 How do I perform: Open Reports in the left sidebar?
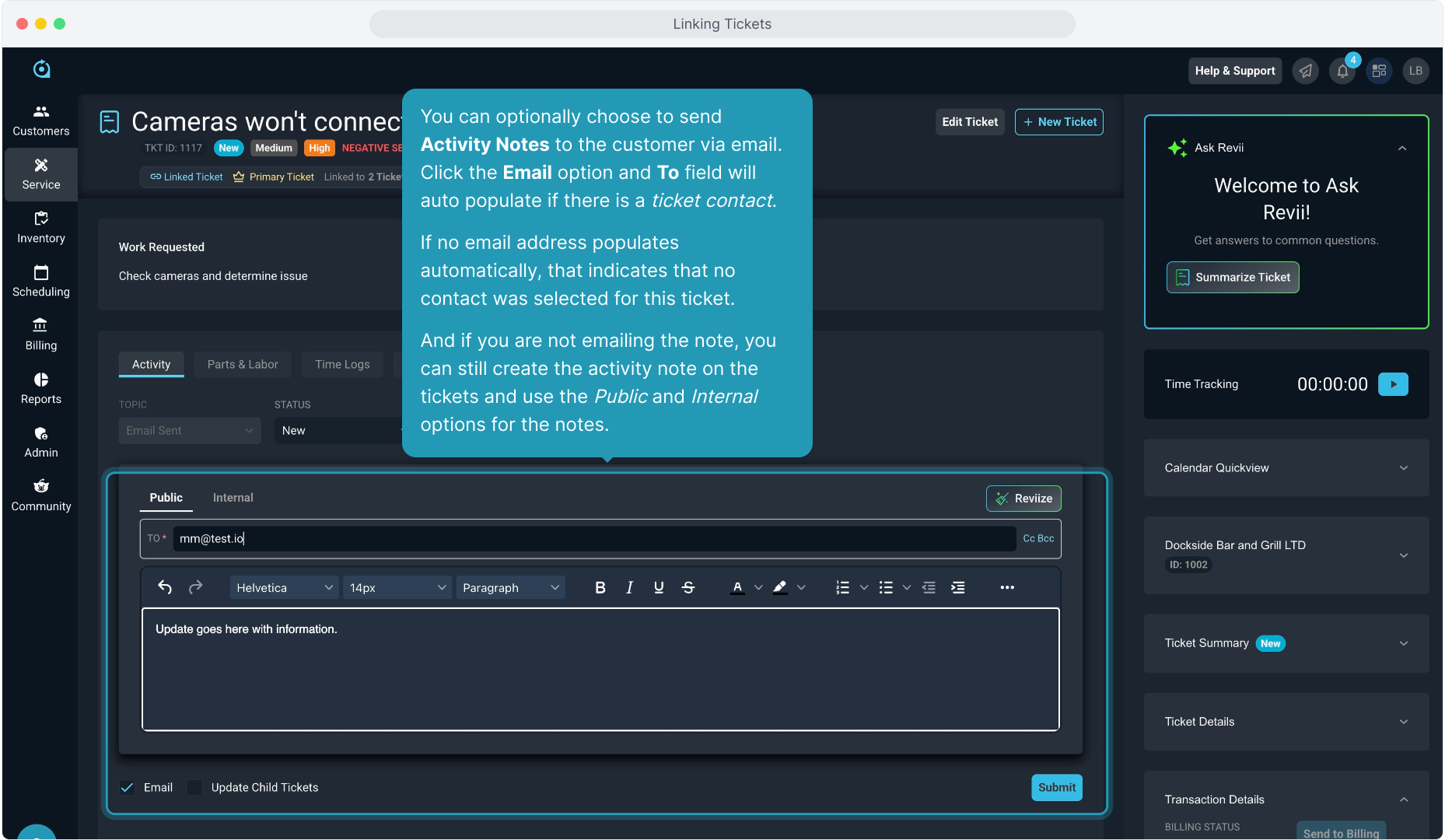[41, 389]
